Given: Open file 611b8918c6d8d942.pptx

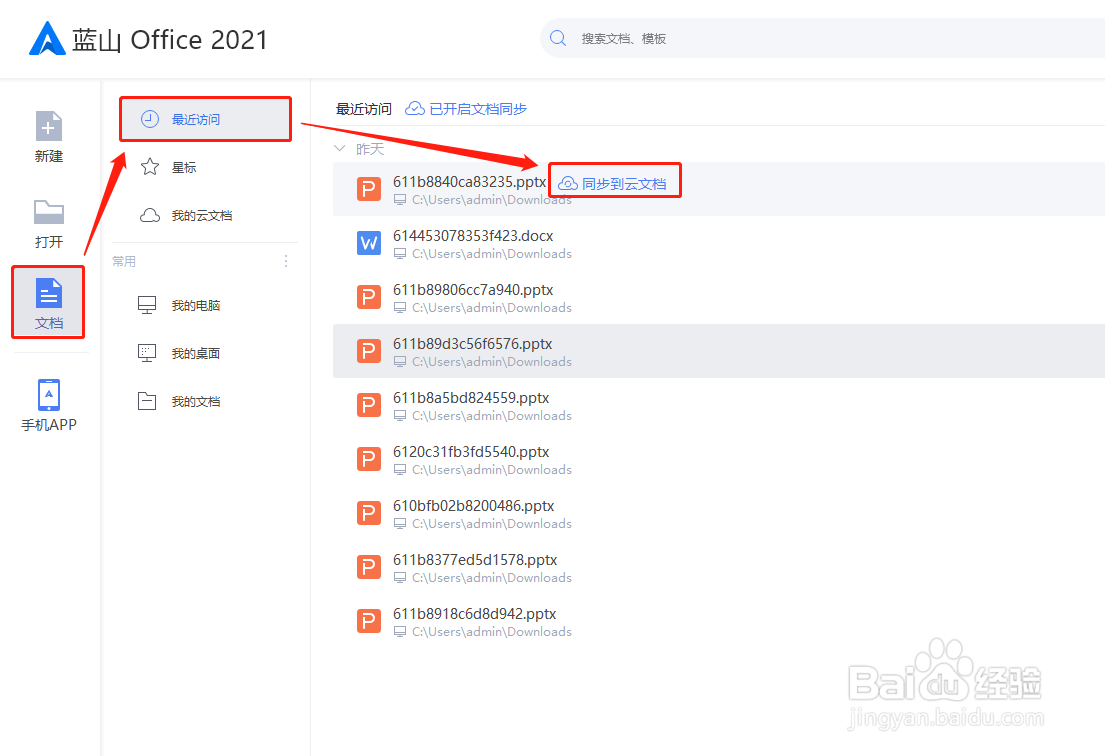Looking at the screenshot, I should (474, 614).
